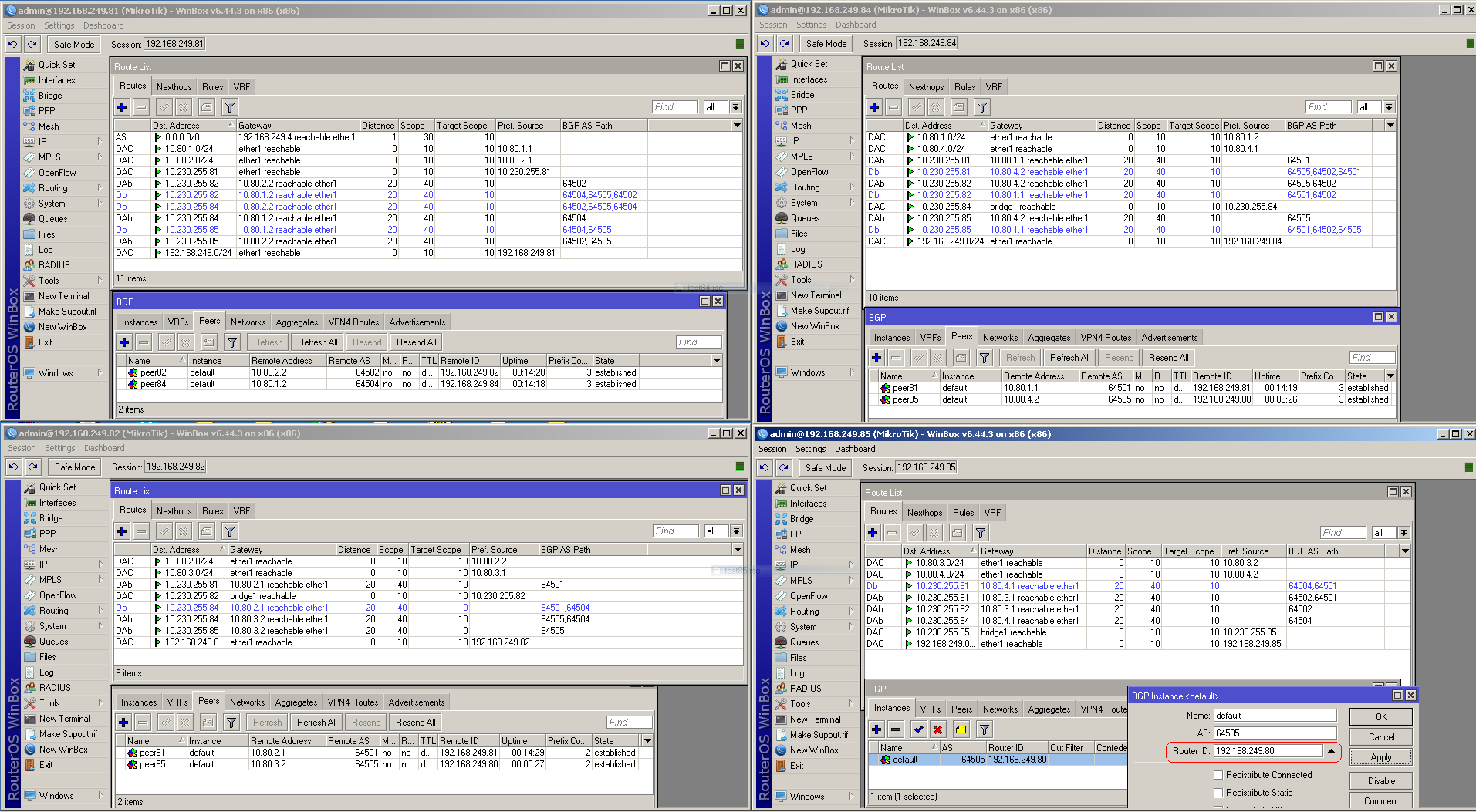
Task: Toggle Safe Mode in the 192.168.249.81 session
Action: coord(74,45)
